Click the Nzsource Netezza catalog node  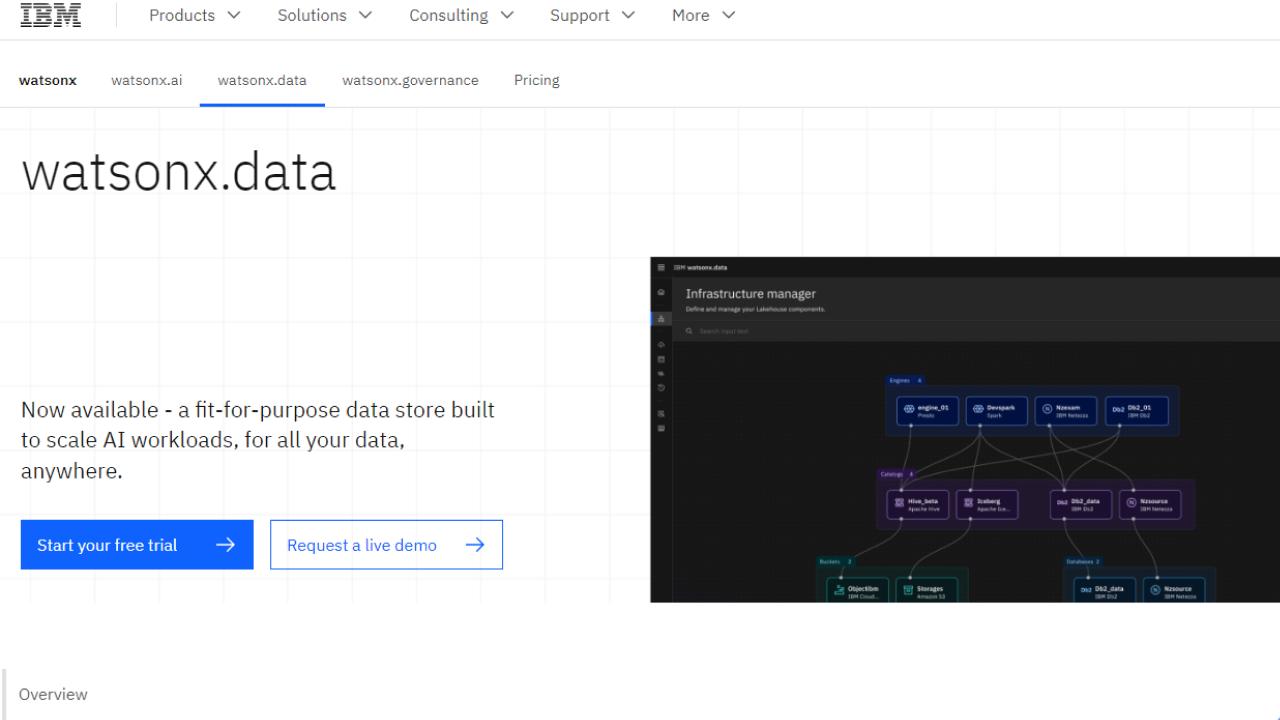(x=1149, y=504)
